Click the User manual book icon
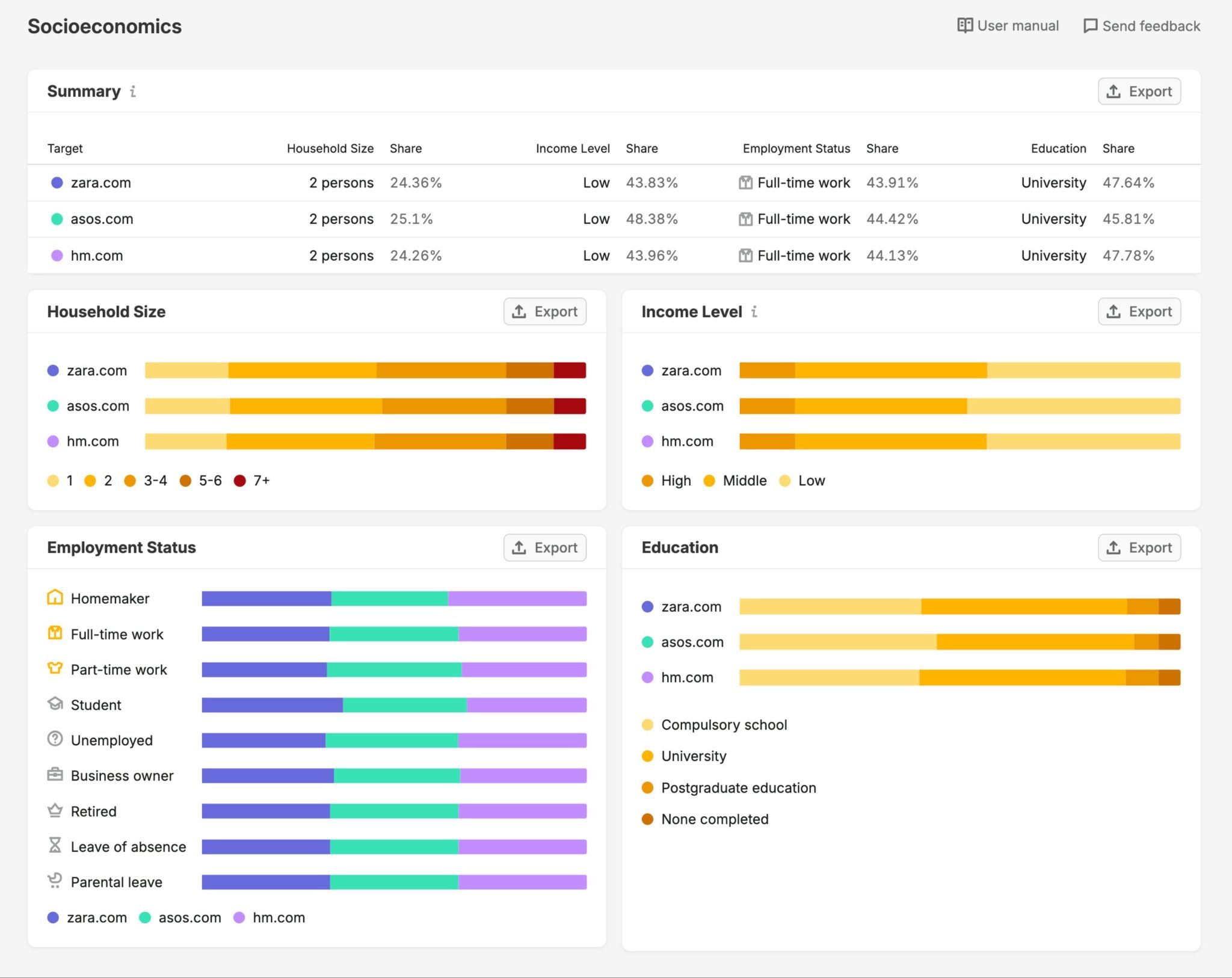 point(965,25)
